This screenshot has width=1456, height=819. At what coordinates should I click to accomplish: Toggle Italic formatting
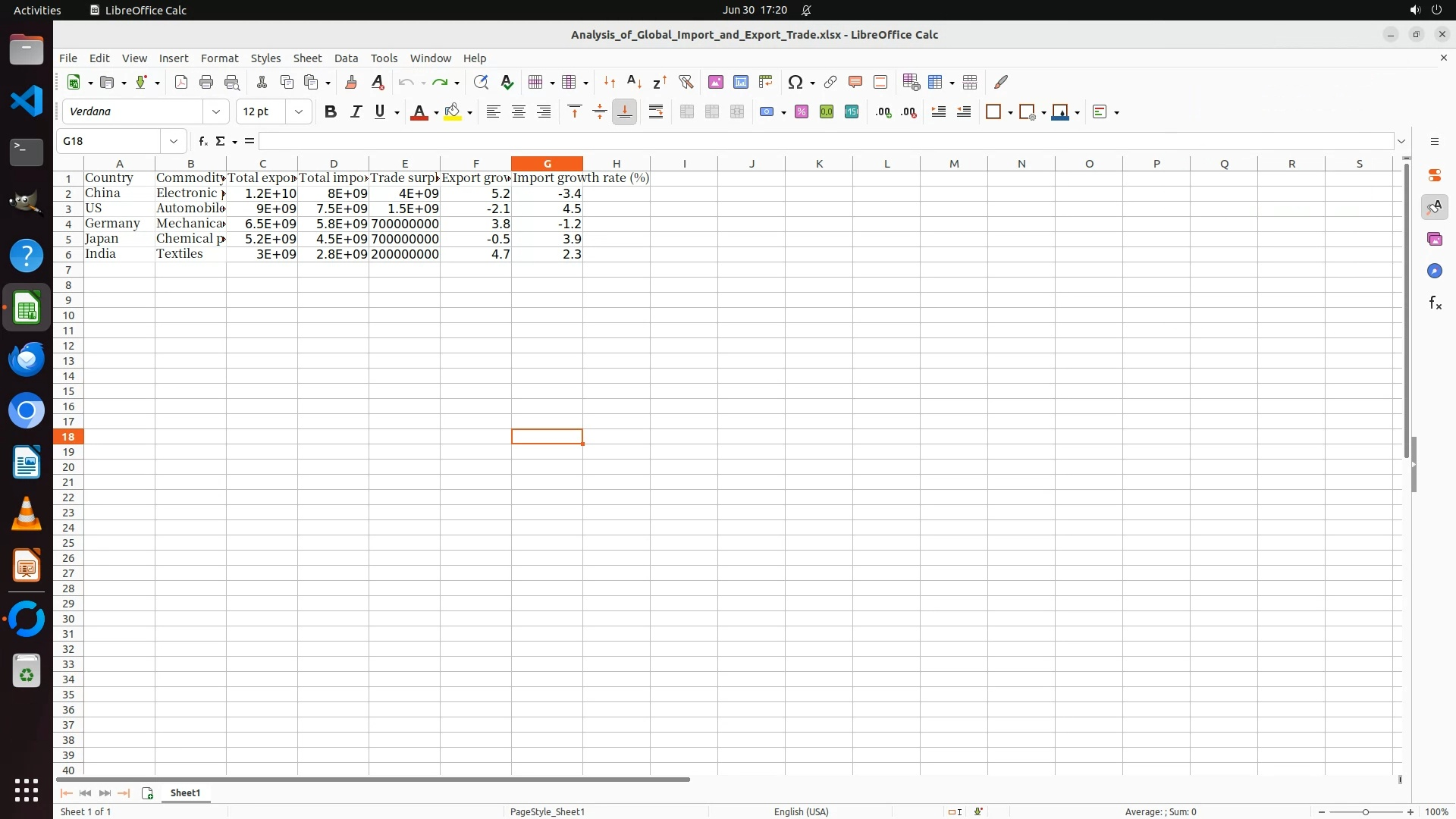[355, 112]
